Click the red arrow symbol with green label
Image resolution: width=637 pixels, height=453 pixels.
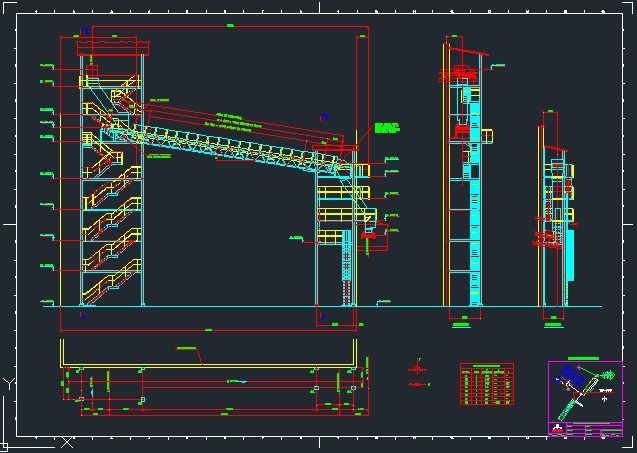(x=418, y=384)
